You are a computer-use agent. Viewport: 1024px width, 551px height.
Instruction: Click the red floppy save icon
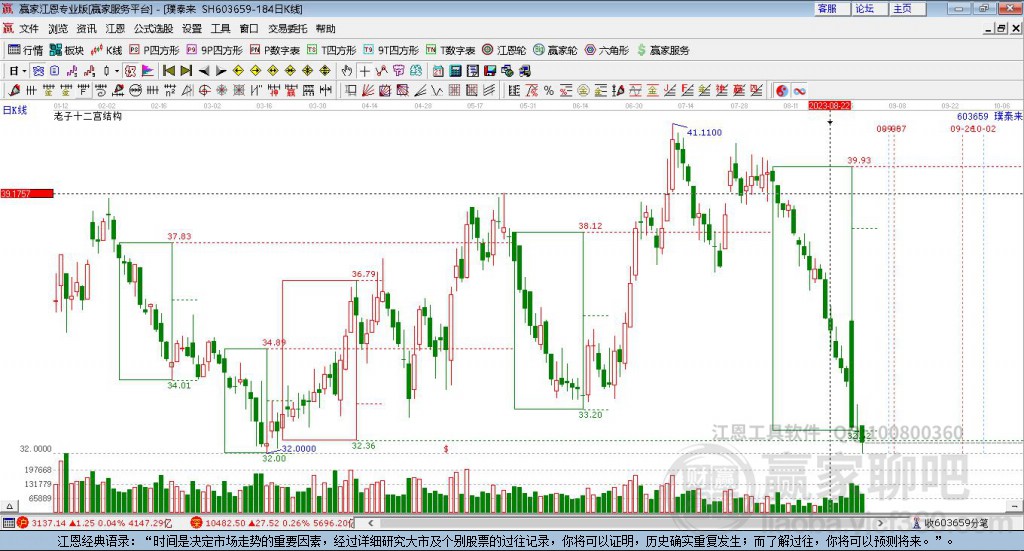click(x=490, y=71)
